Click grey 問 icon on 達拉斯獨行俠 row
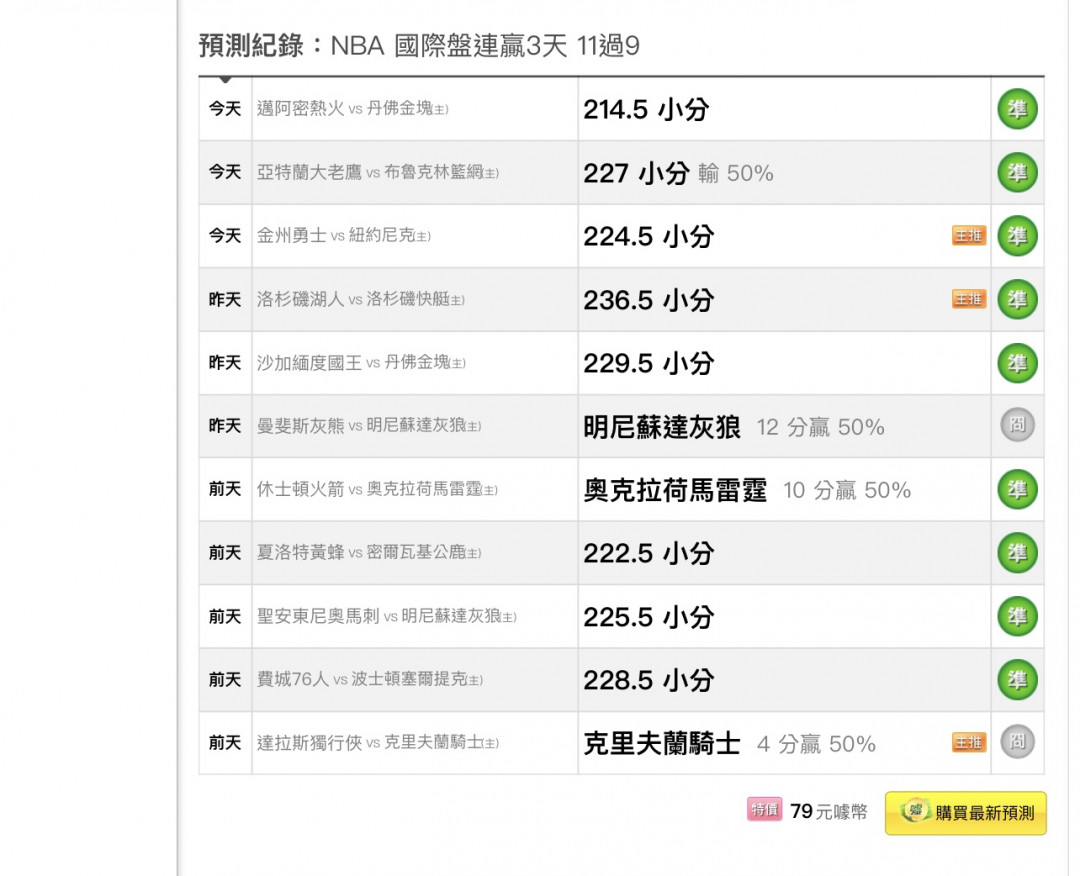 [1017, 743]
